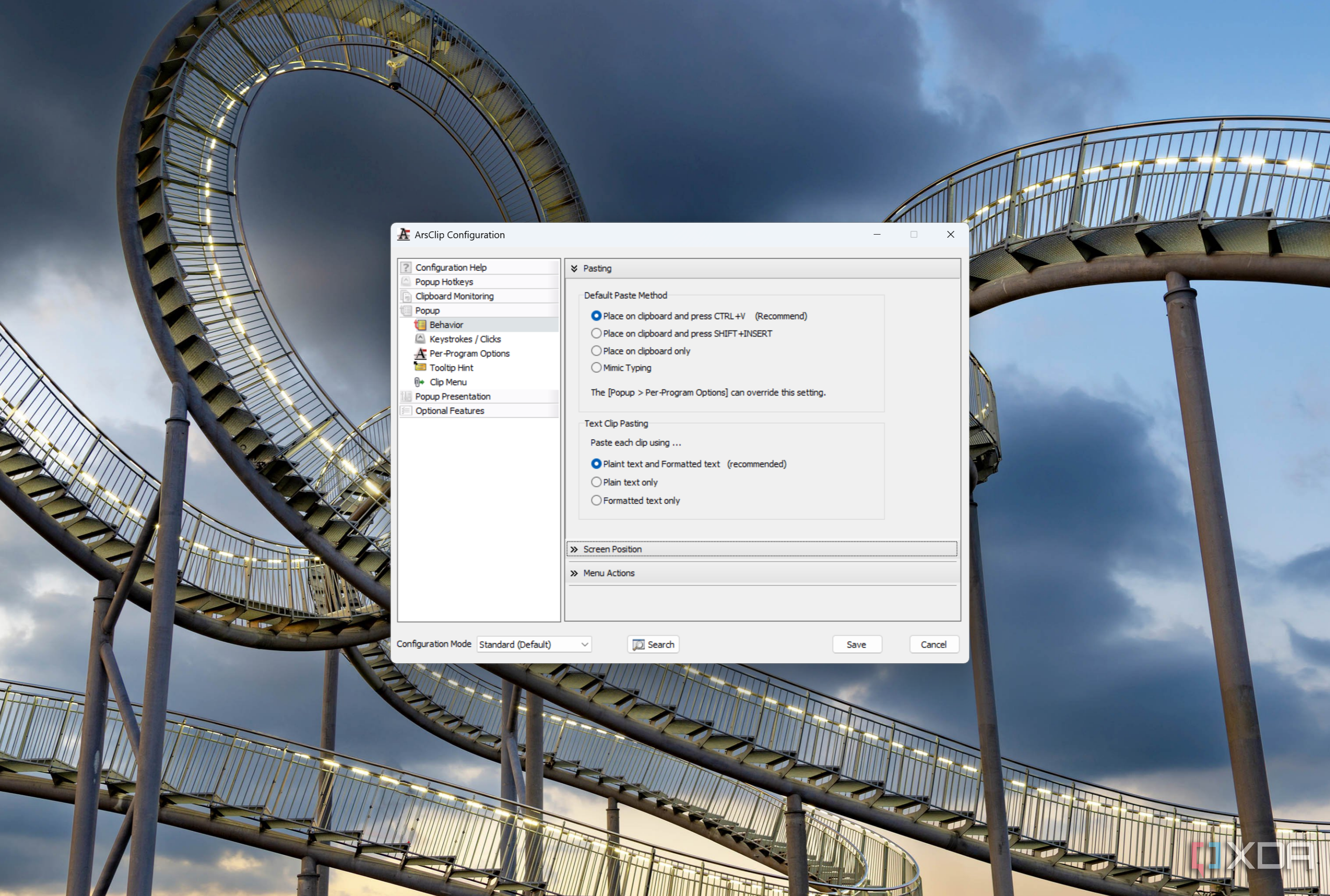Click the Popup Presentation icon
Image resolution: width=1330 pixels, height=896 pixels.
point(406,396)
